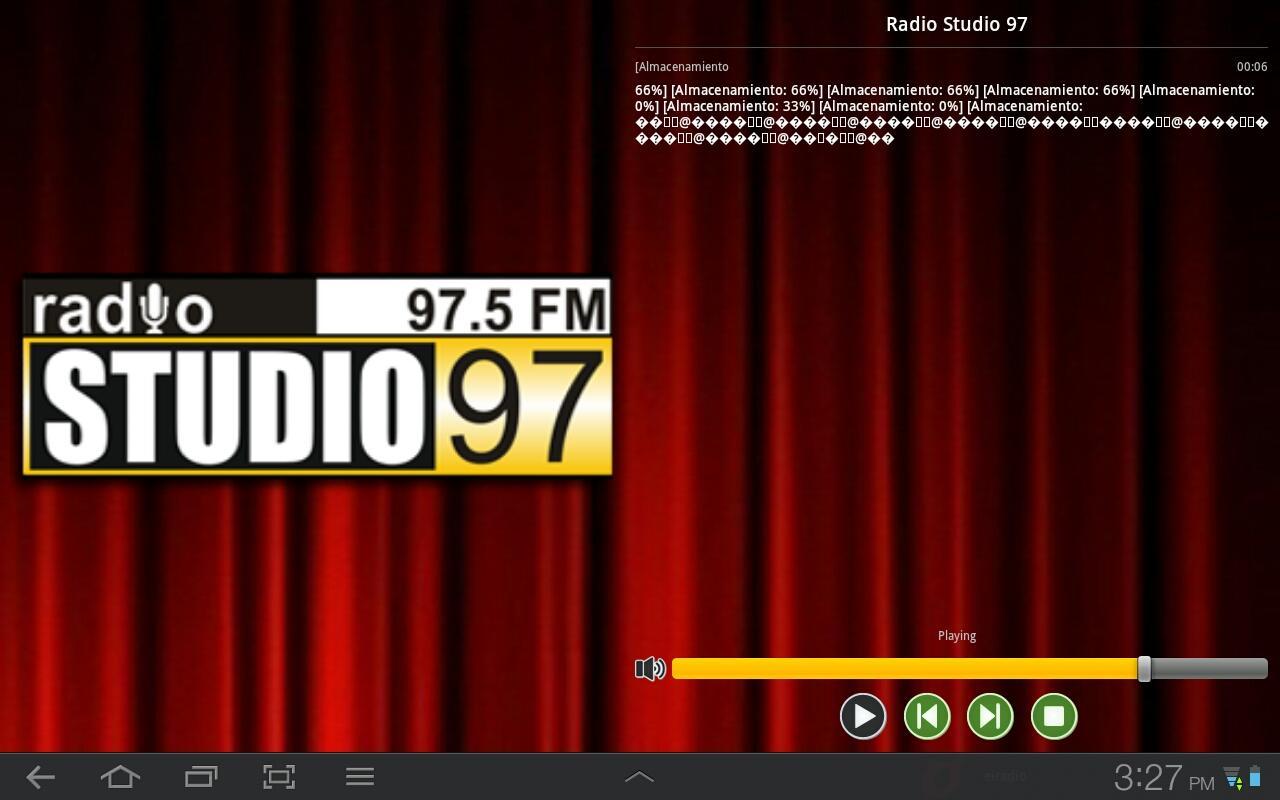Viewport: 1280px width, 800px height.
Task: Open the recent apps list
Action: [201, 777]
